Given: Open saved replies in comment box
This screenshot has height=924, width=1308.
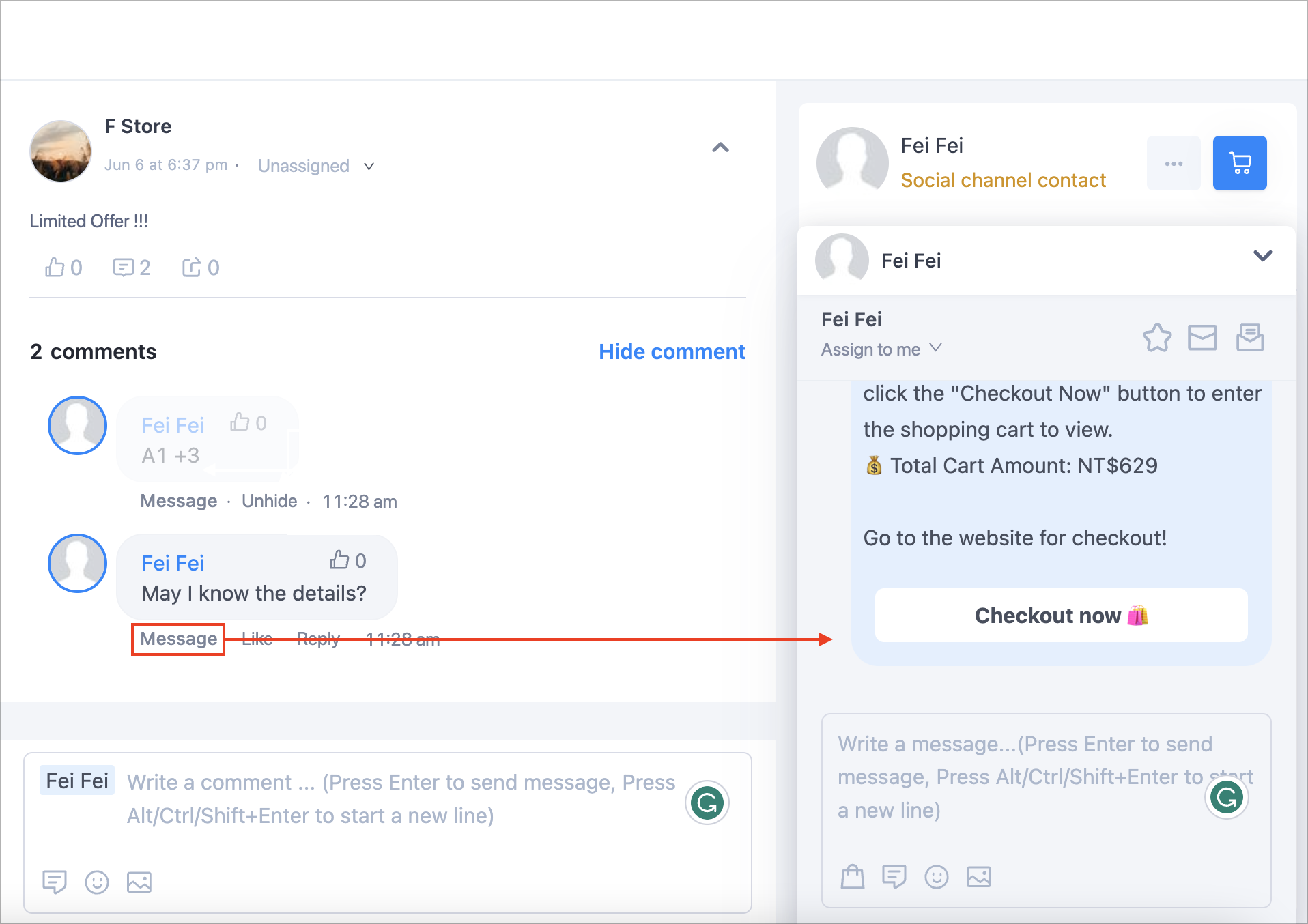Looking at the screenshot, I should 55,882.
